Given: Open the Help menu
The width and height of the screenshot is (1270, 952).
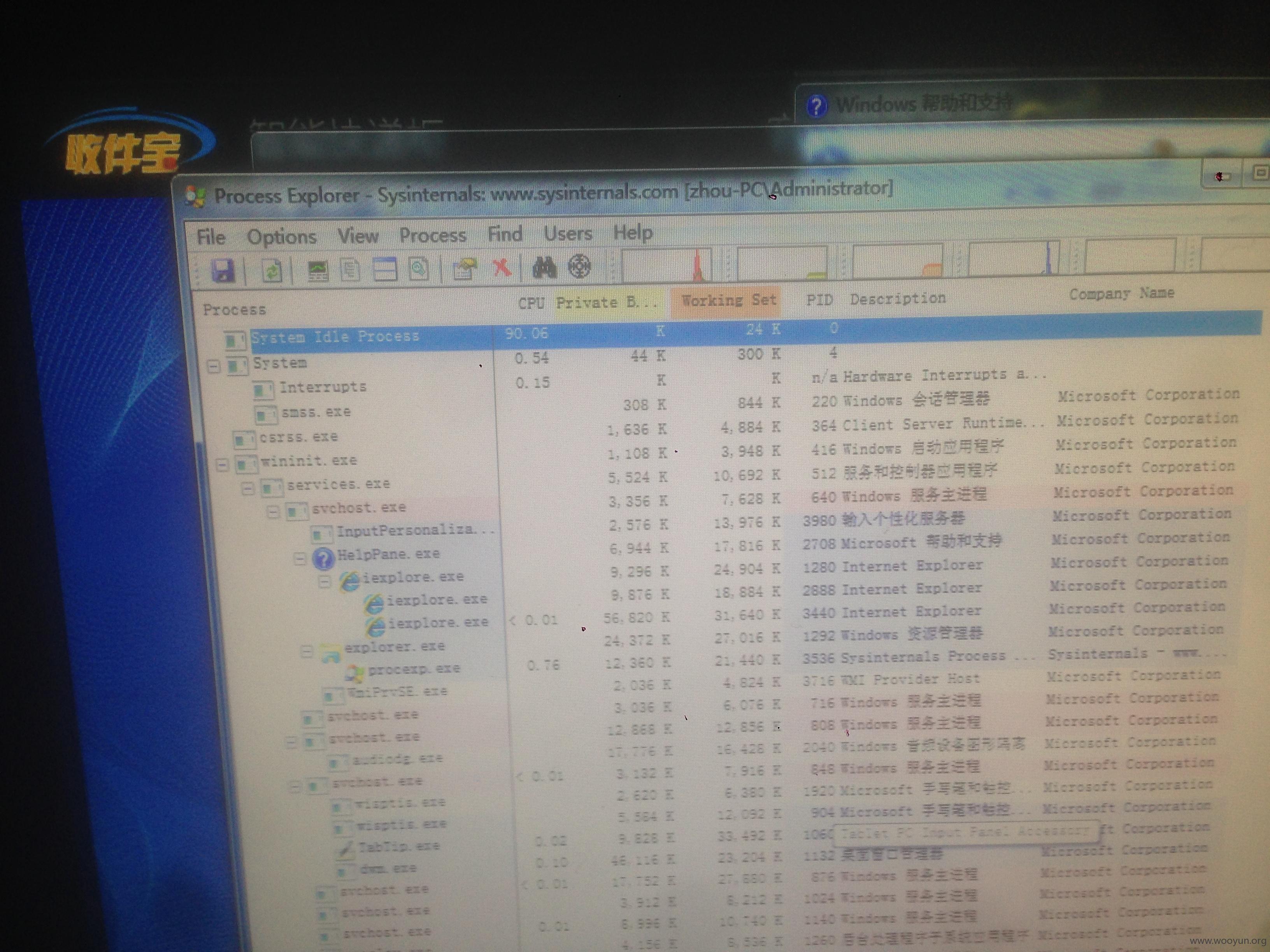Looking at the screenshot, I should (633, 233).
